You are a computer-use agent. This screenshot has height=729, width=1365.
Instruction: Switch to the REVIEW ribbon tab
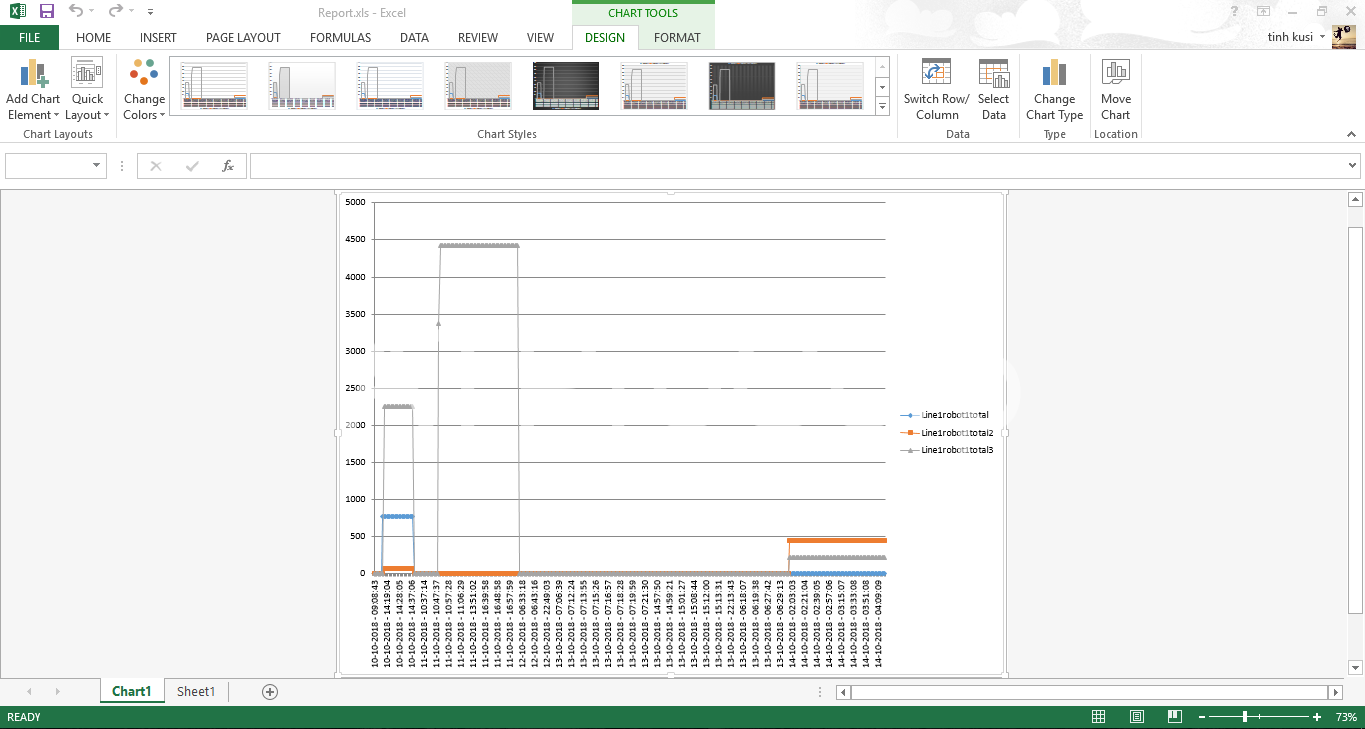[x=478, y=38]
